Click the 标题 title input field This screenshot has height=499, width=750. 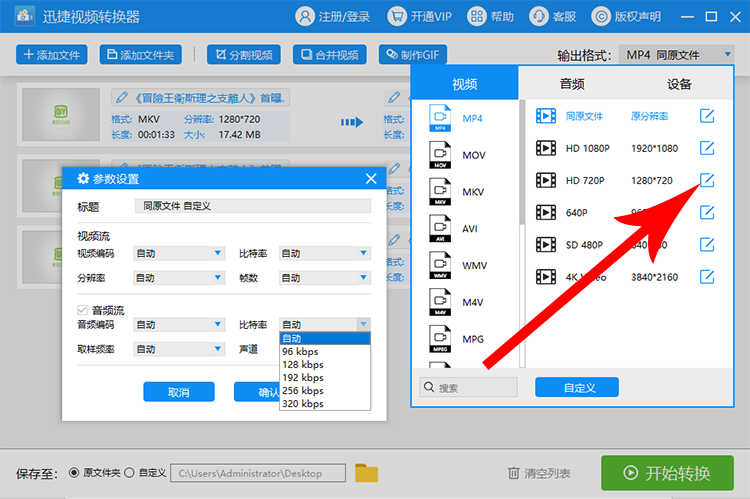point(253,206)
